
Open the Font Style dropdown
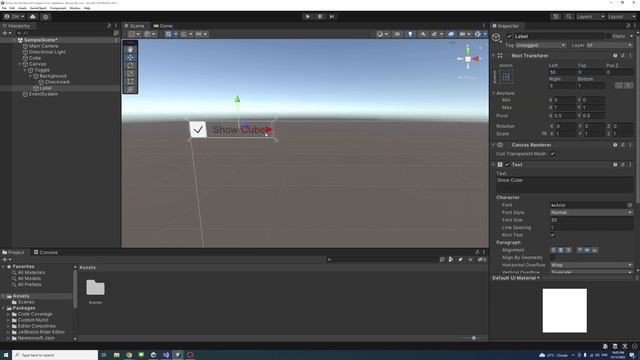[x=591, y=213]
